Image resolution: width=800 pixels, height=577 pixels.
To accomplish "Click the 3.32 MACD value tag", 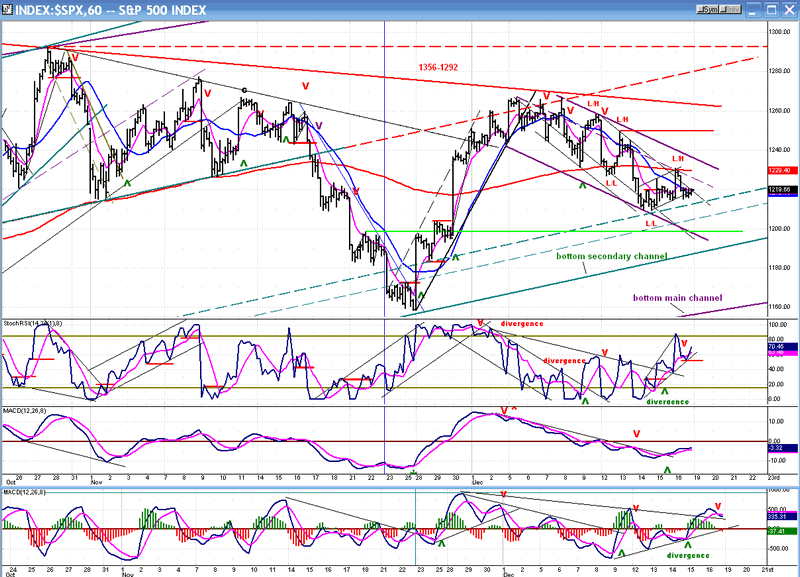I will click(780, 449).
